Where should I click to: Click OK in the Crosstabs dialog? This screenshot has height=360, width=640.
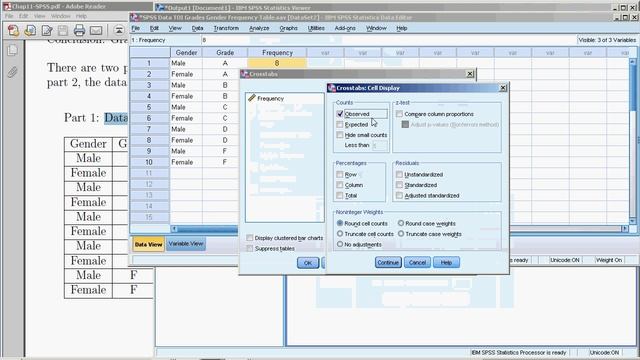click(308, 263)
